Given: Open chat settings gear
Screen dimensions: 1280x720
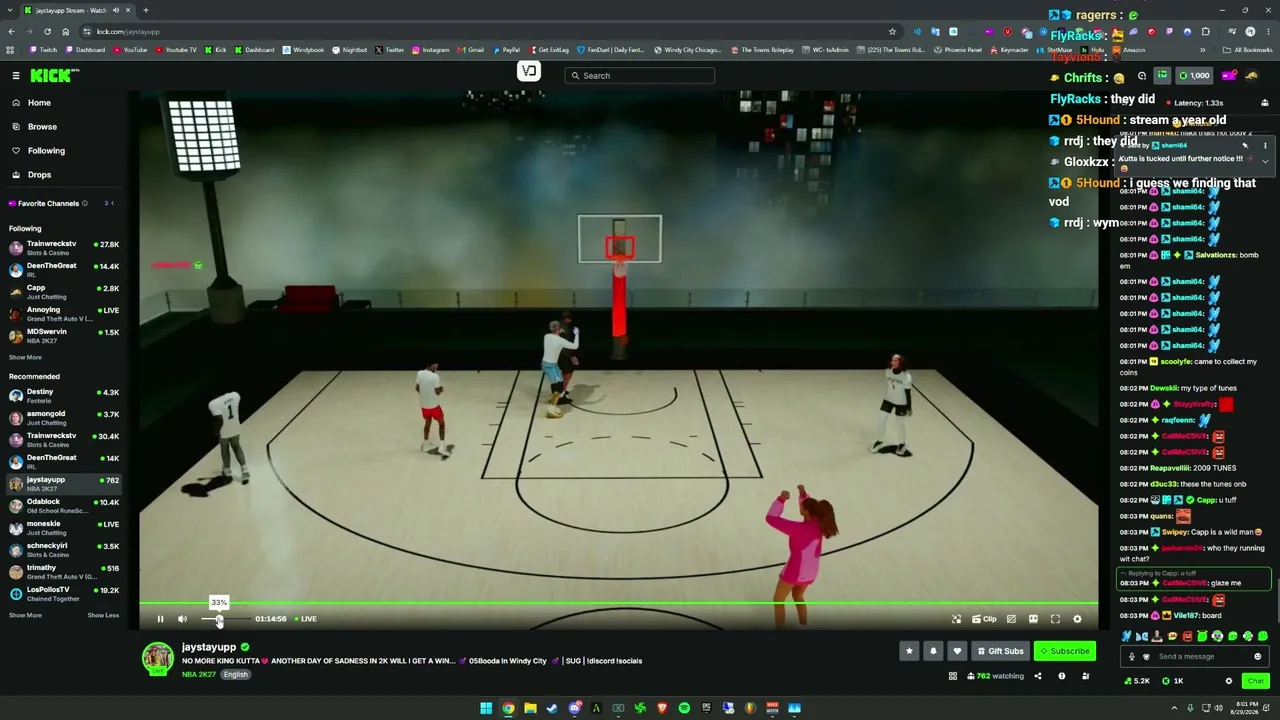Looking at the screenshot, I should tap(1229, 681).
